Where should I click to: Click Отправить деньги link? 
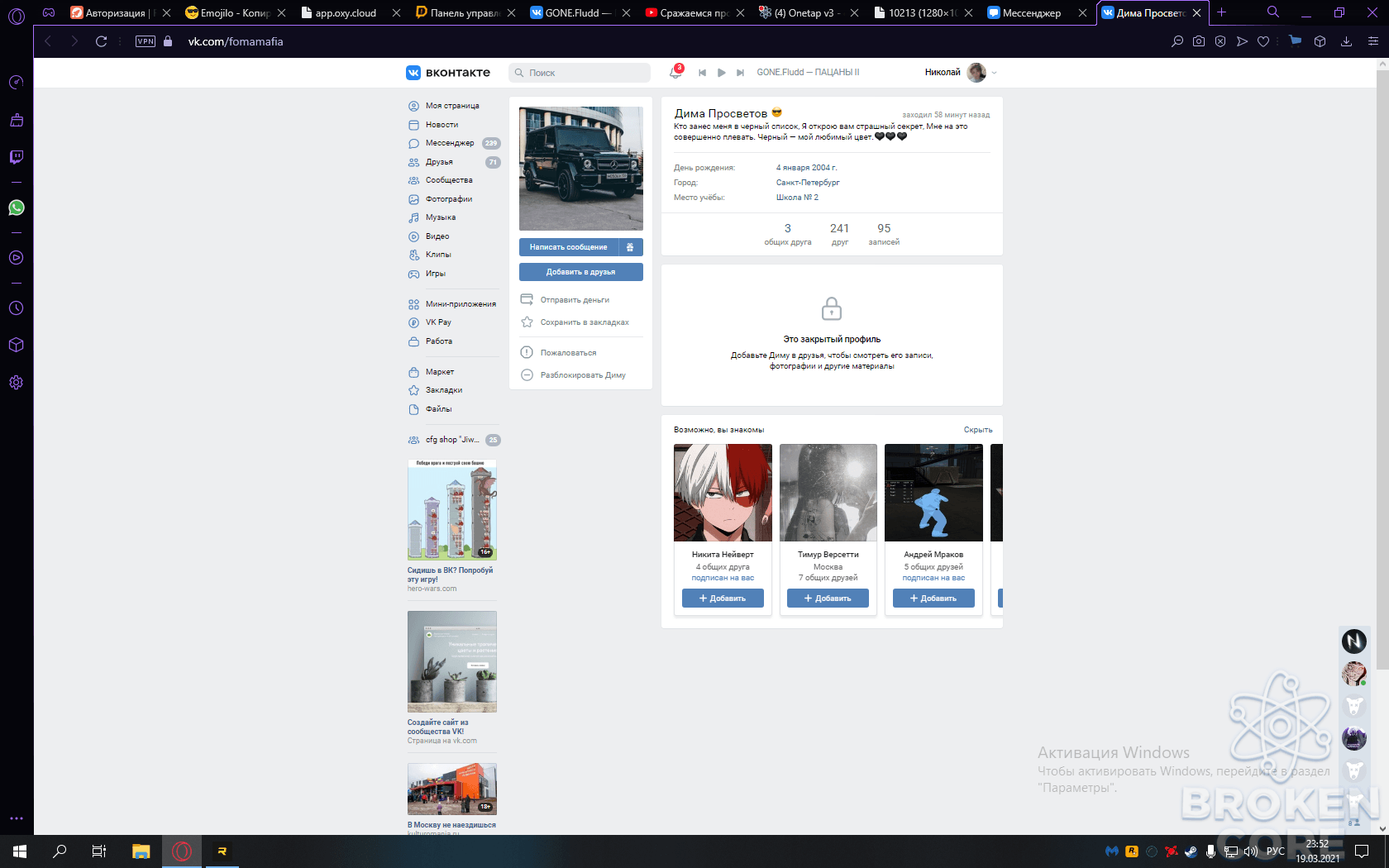(575, 300)
